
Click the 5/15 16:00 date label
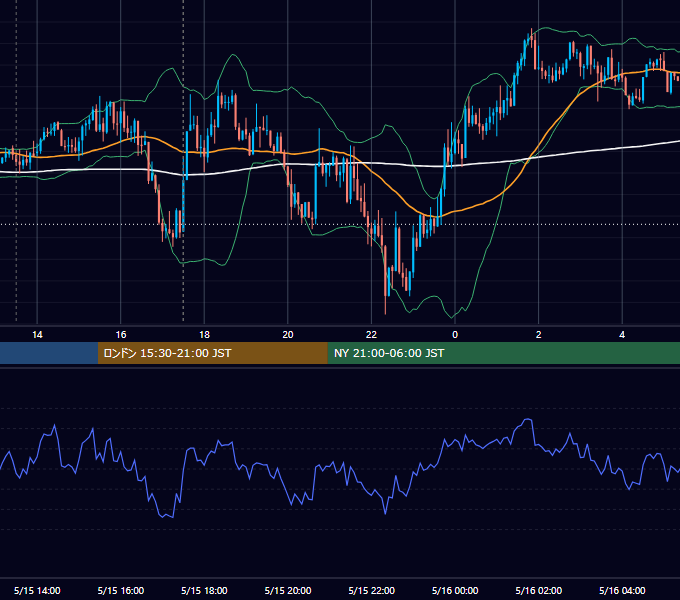121,590
